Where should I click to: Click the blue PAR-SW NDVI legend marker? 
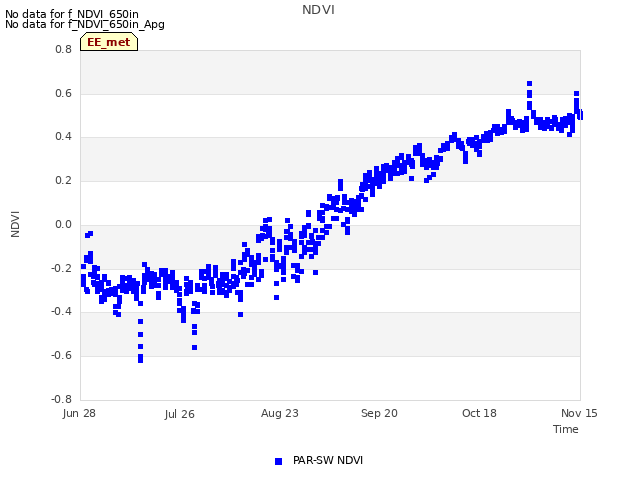pyautogui.click(x=278, y=461)
